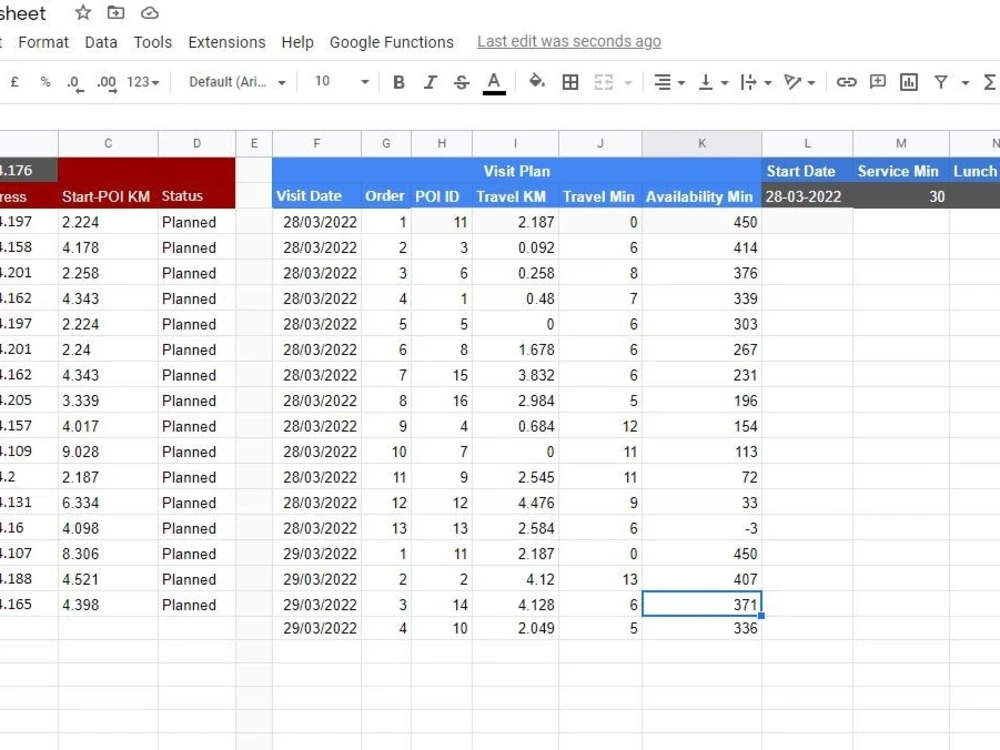Click the Status header cell
The height and width of the screenshot is (750, 1000).
coord(196,196)
